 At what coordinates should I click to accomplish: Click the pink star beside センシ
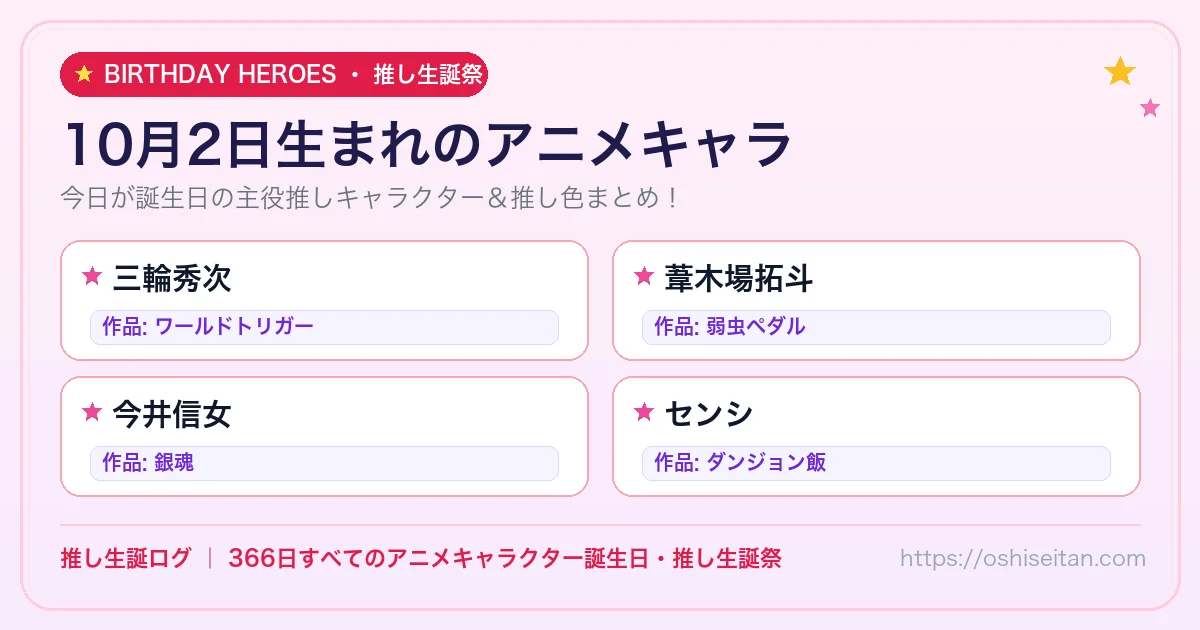coord(644,412)
